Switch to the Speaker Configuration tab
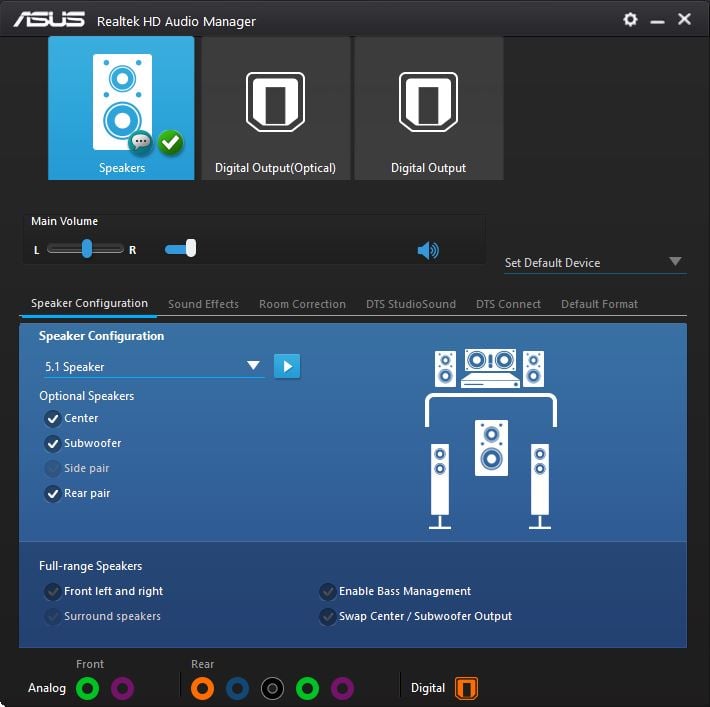710x707 pixels. click(x=89, y=303)
